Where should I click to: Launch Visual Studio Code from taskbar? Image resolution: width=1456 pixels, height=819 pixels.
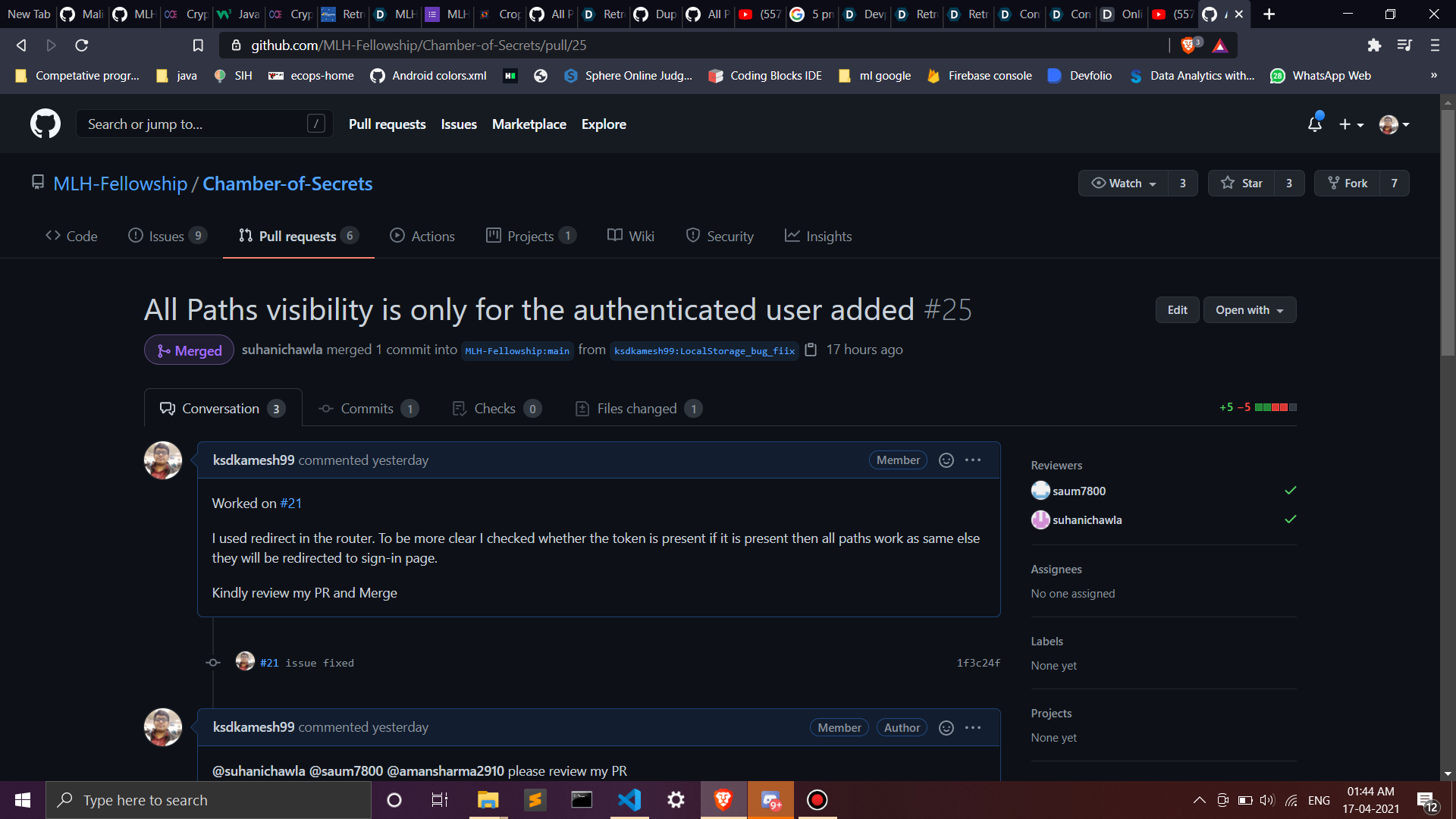coord(629,800)
